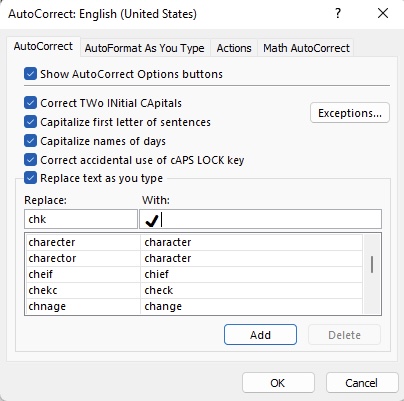This screenshot has height=401, width=404.
Task: Click the help question mark icon
Action: [x=338, y=14]
